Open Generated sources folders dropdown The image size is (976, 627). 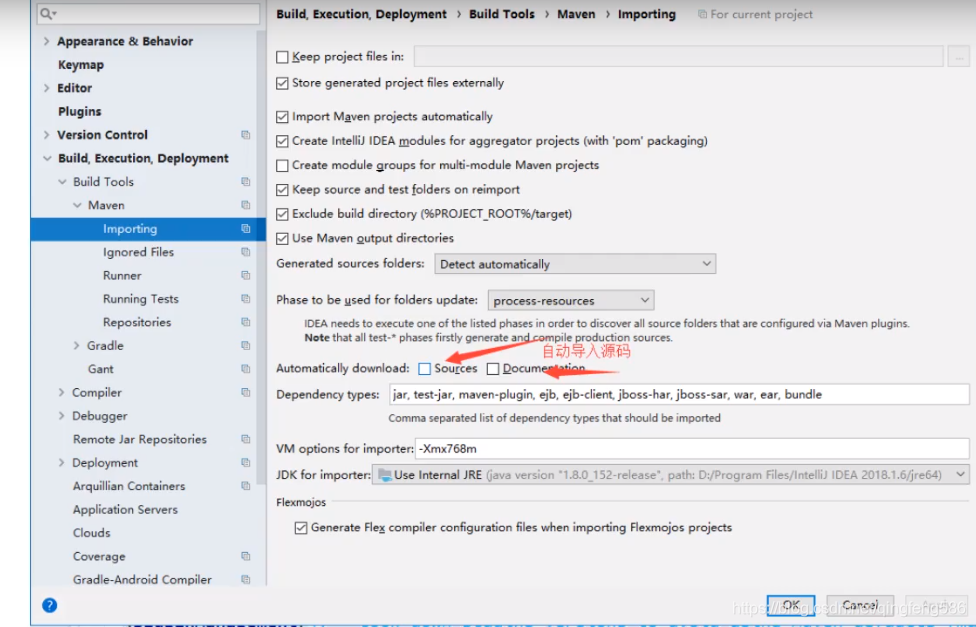(575, 264)
